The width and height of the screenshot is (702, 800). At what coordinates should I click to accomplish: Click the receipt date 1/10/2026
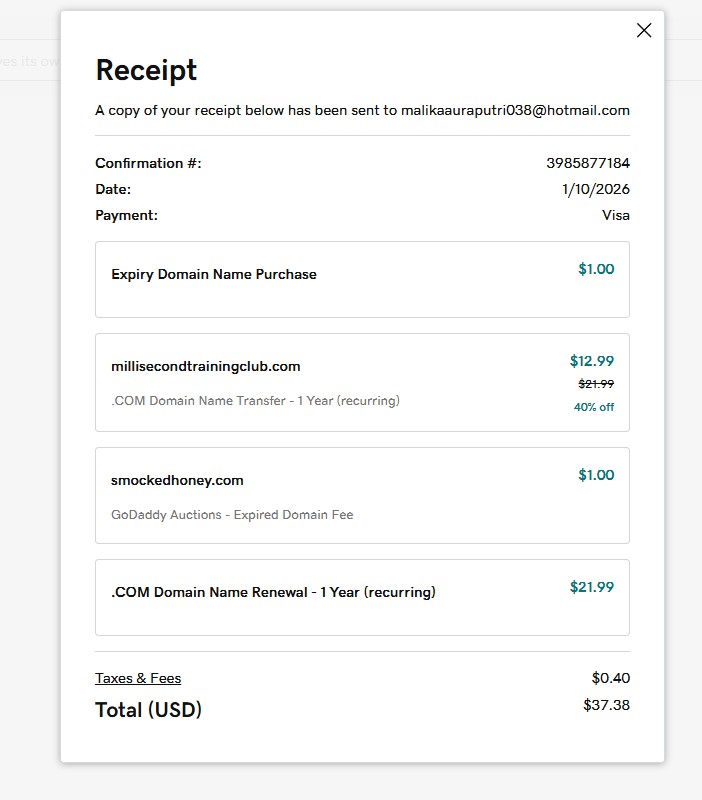(596, 189)
